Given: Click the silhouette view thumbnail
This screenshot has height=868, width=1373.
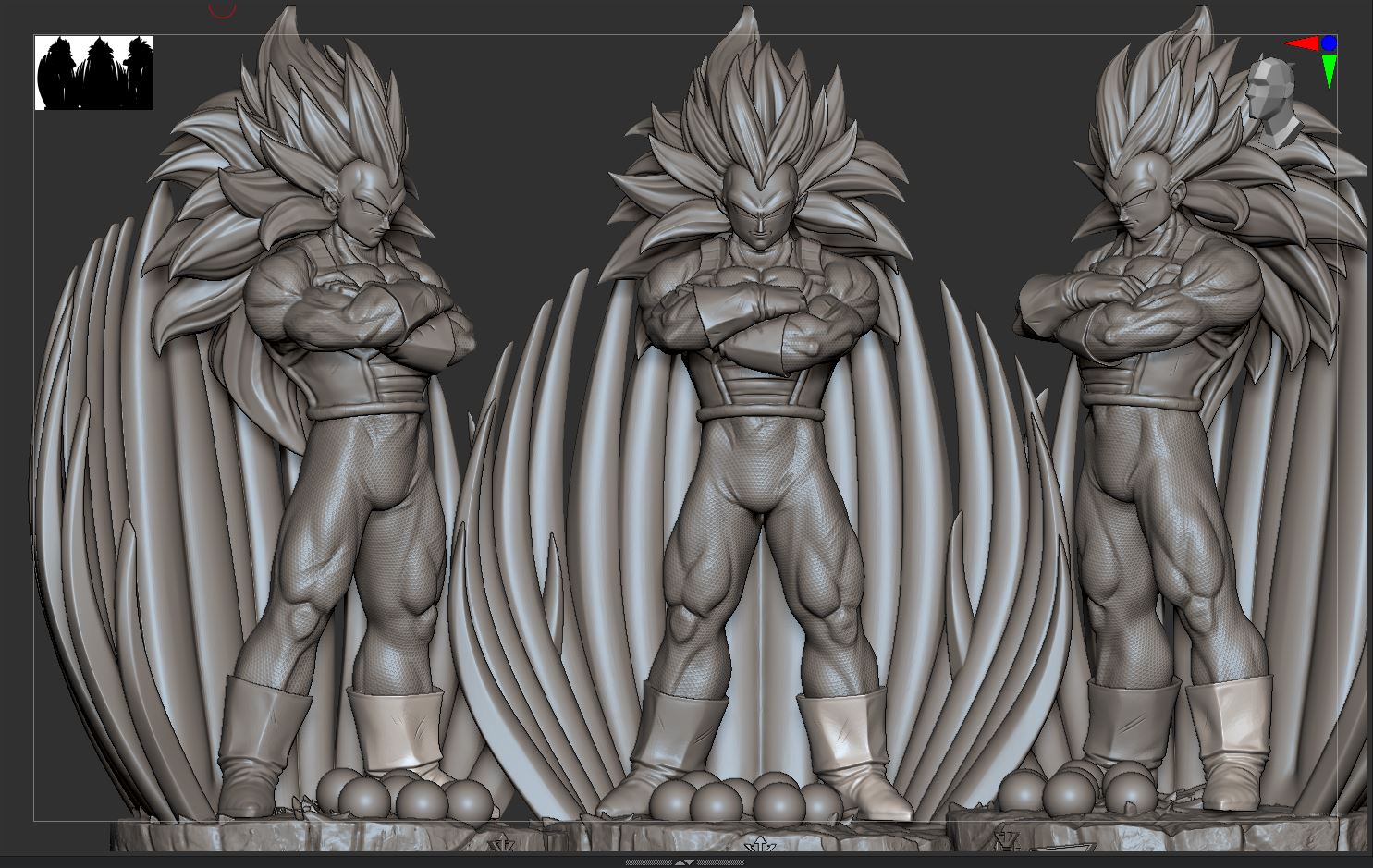Looking at the screenshot, I should pyautogui.click(x=94, y=73).
